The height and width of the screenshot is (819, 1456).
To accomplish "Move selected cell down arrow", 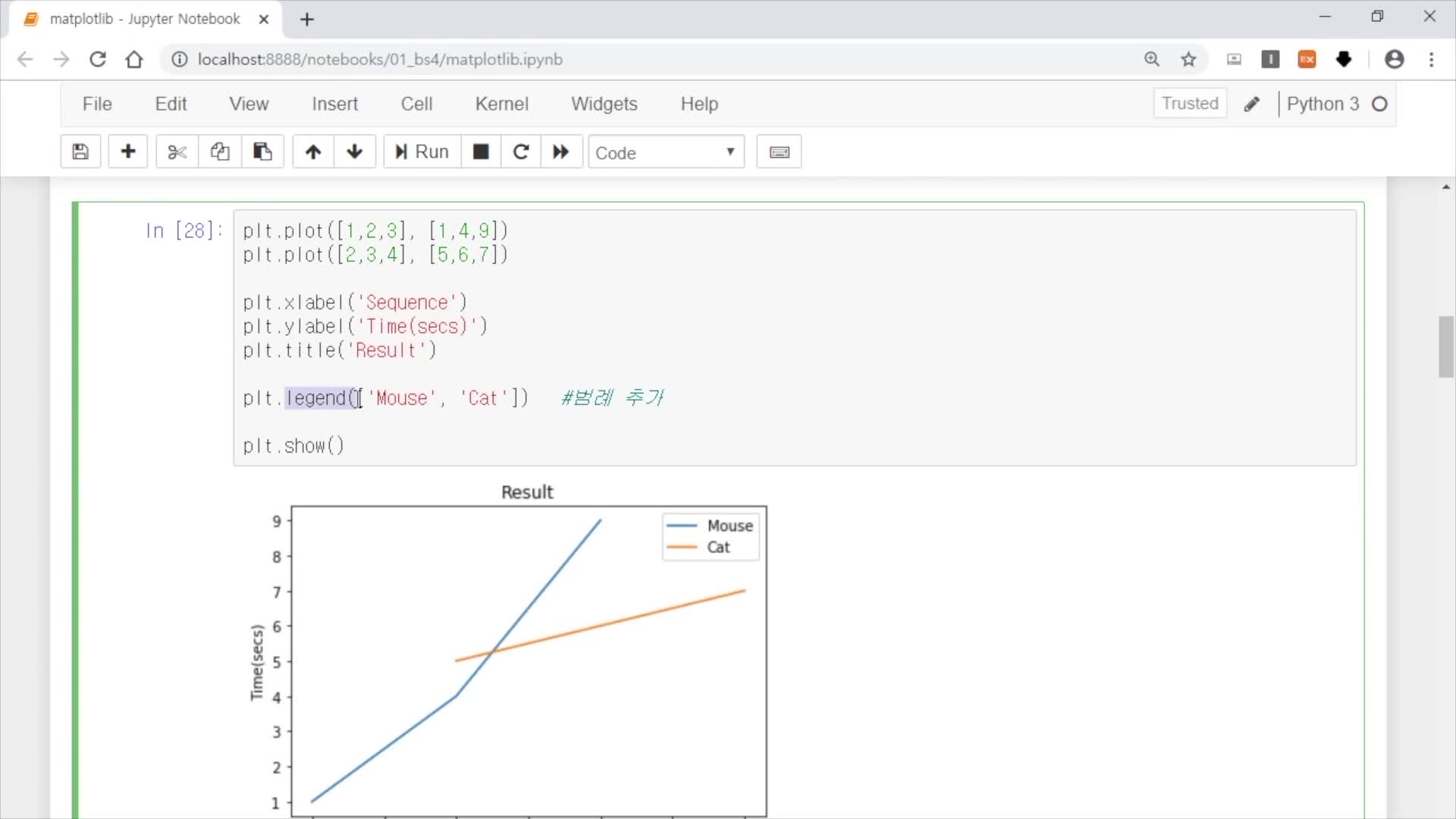I will click(x=354, y=152).
